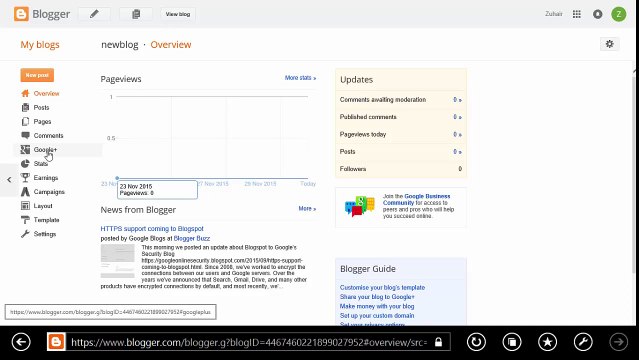Click the Overview breadcrumb title
The image size is (639, 360).
pyautogui.click(x=171, y=44)
